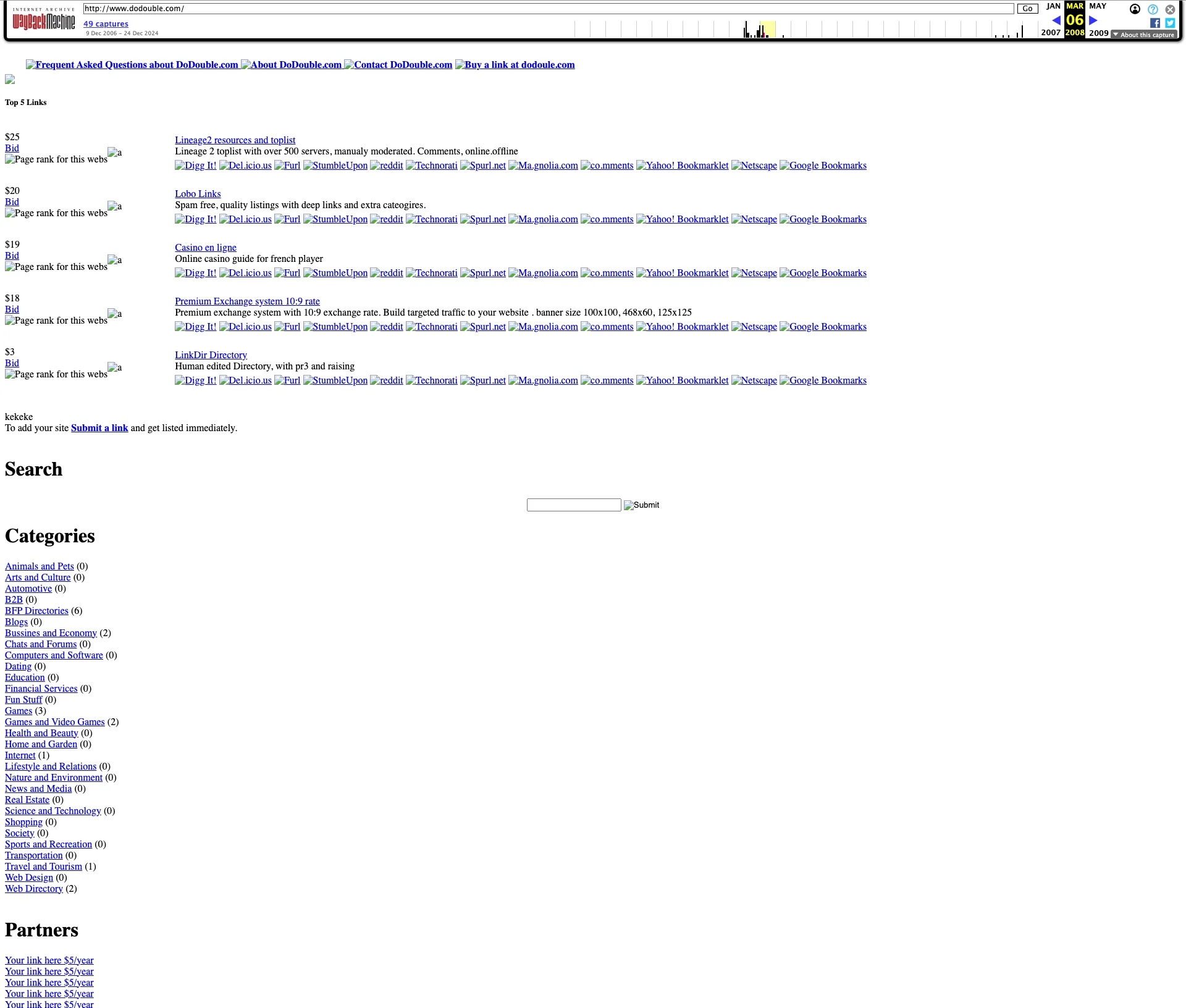Click the Wayback Machine logo
This screenshot has width=1186, height=1008.
coord(43,21)
